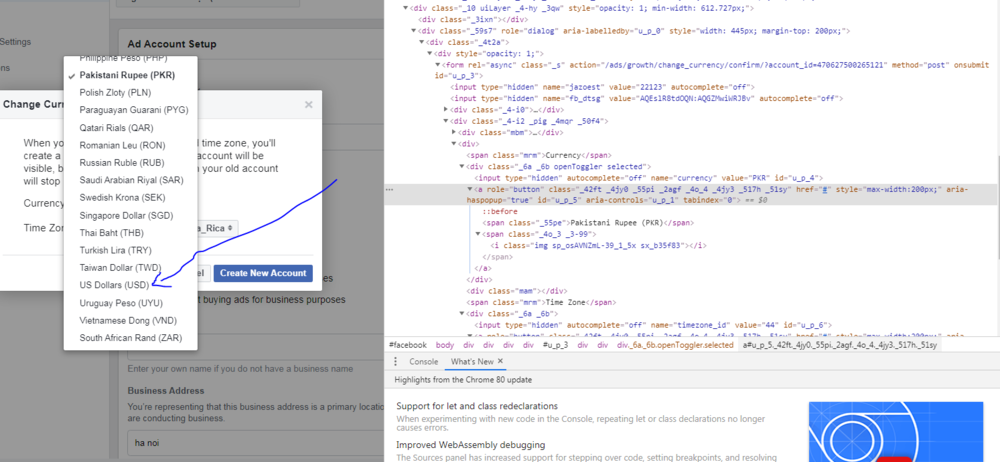Screen dimensions: 1000x462
Task: Pick Saudi Arabian Riyal (SAR)
Action: (131, 180)
